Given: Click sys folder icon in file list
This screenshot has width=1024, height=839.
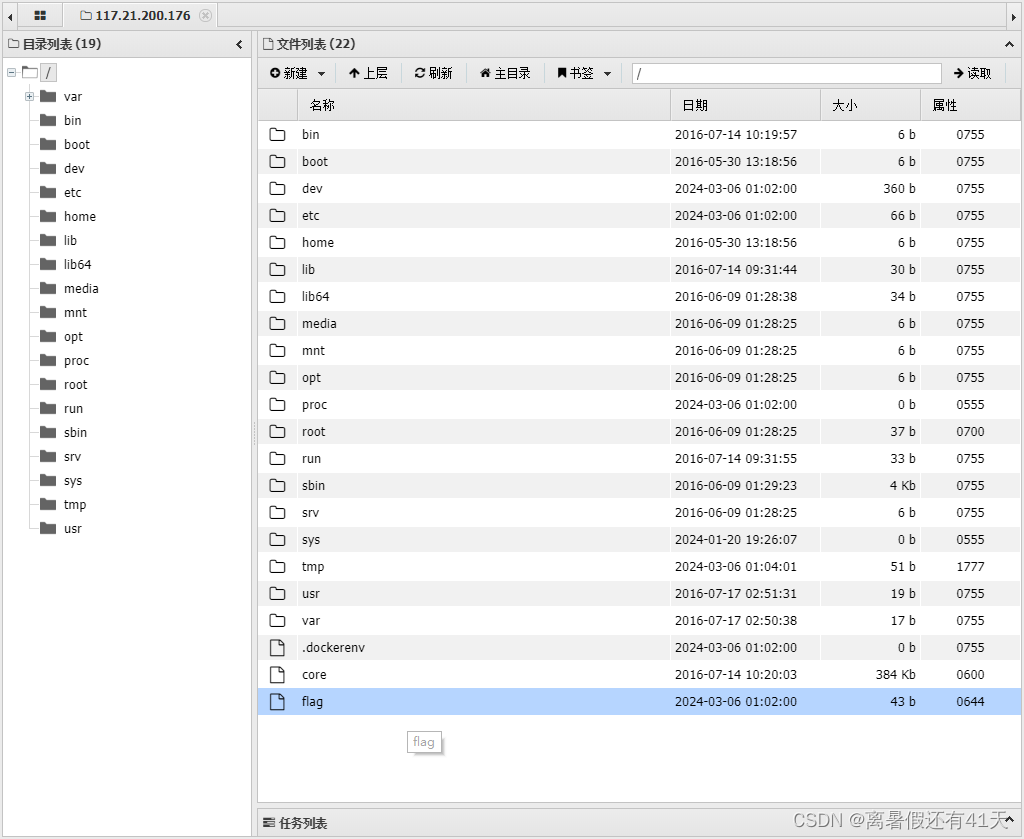Looking at the screenshot, I should (278, 539).
